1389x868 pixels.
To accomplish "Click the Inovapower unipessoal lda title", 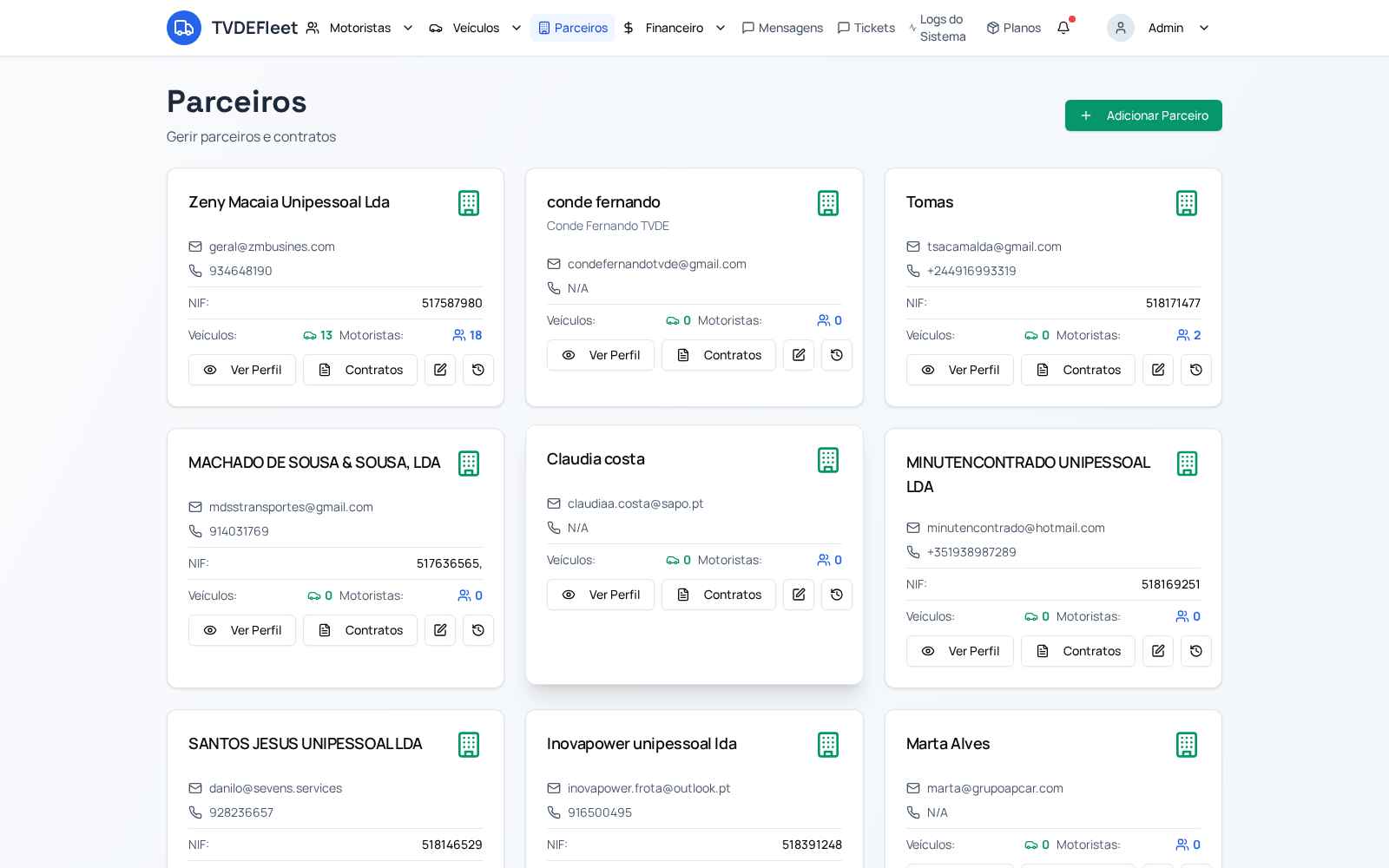I will tap(642, 744).
